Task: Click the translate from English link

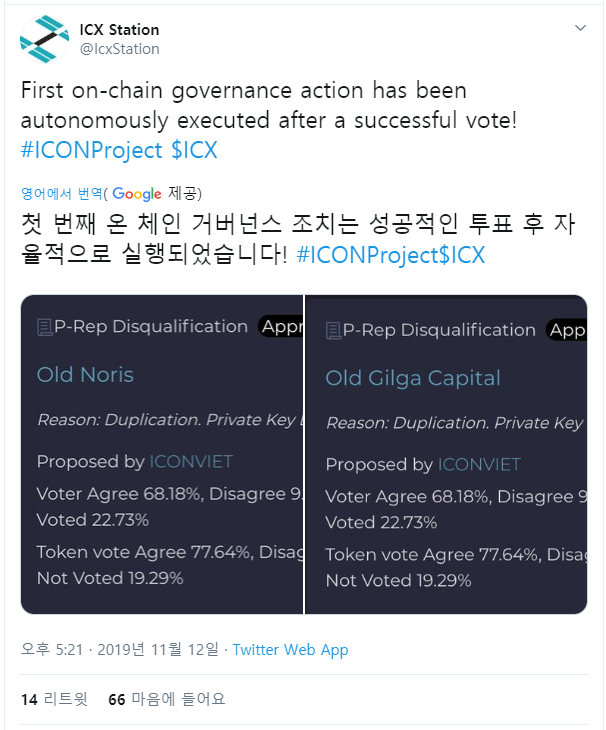Action: (61, 193)
